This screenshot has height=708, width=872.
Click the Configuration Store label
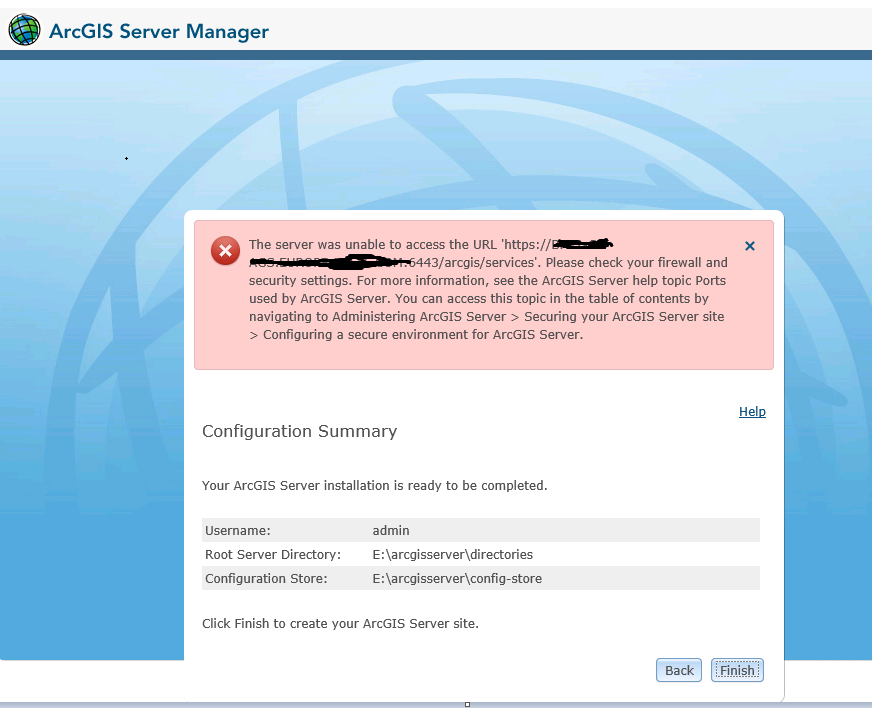click(x=266, y=578)
